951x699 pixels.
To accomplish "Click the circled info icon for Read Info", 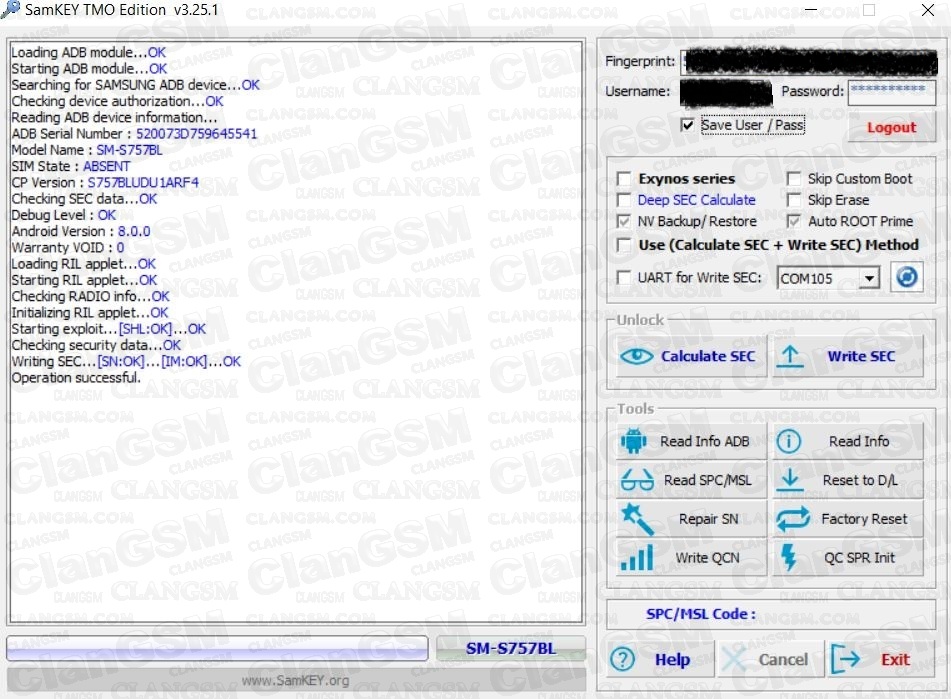I will tap(788, 441).
